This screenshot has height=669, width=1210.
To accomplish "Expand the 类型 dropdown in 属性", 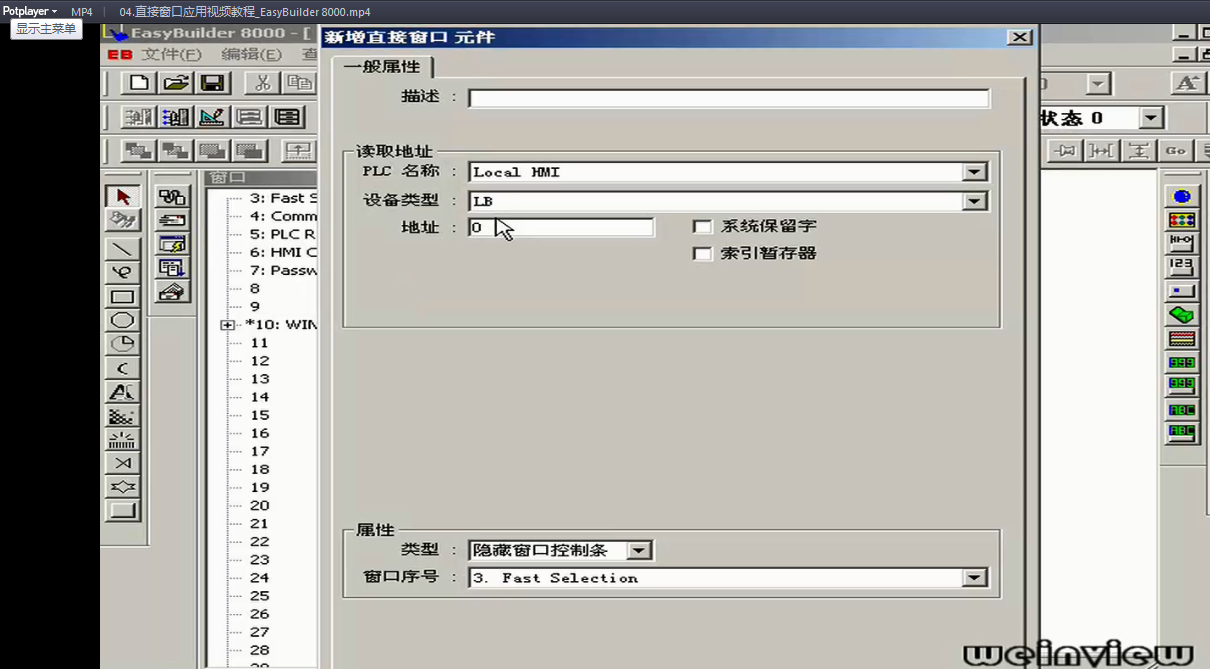I will pyautogui.click(x=640, y=550).
